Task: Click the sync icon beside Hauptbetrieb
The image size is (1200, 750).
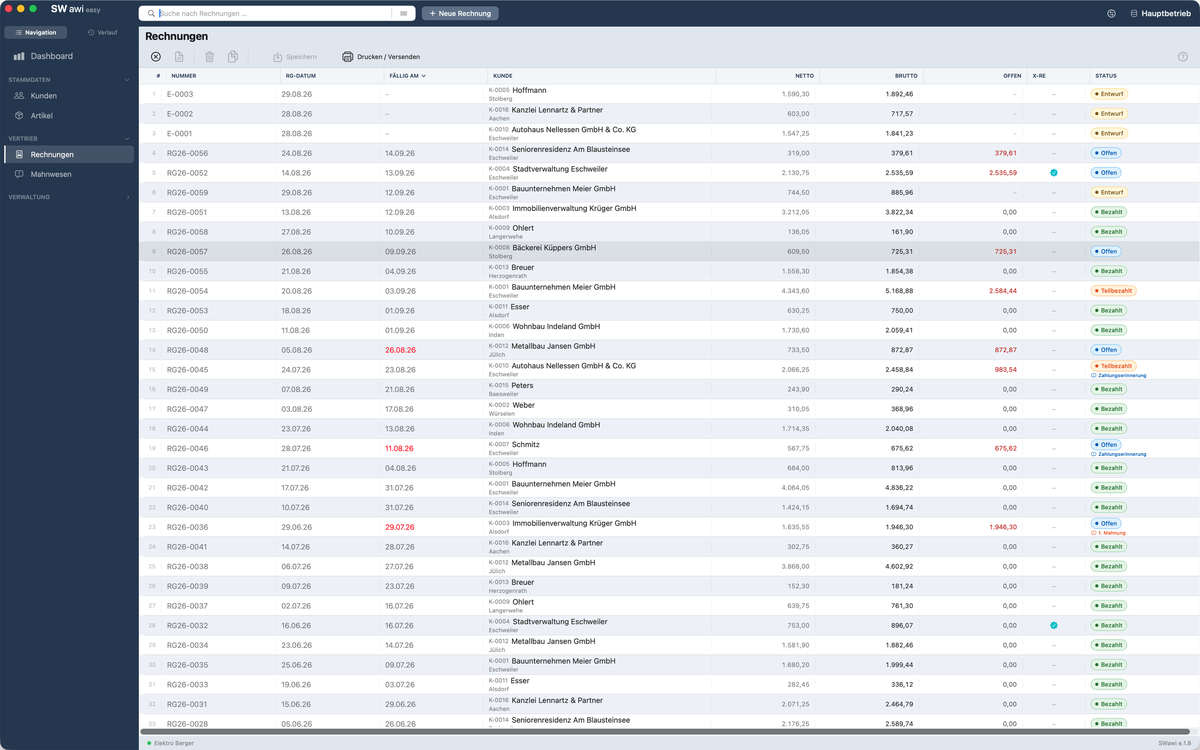Action: 1111,14
